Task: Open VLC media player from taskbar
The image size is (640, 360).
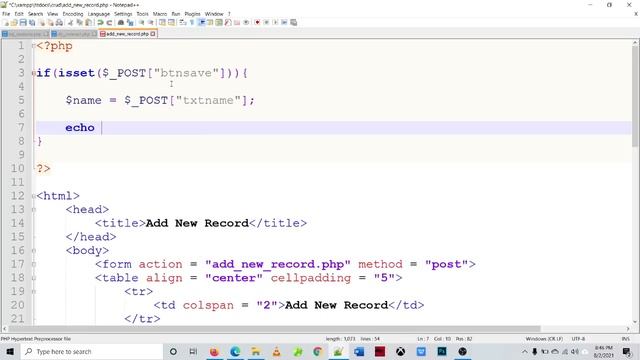Action: tap(276, 351)
